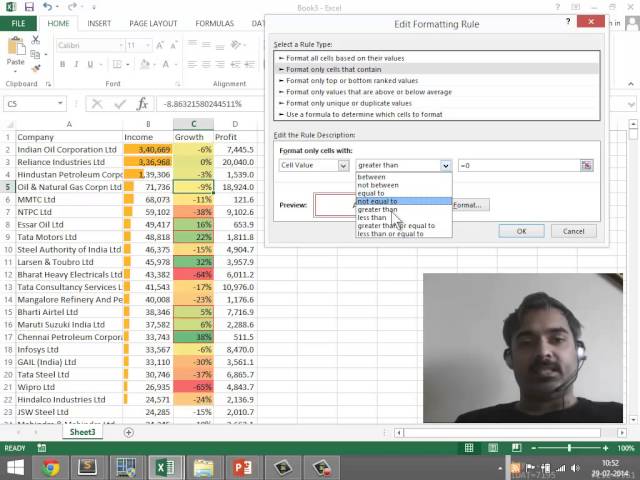Click the Paste clipboard icon
The image size is (640, 480).
click(16, 46)
